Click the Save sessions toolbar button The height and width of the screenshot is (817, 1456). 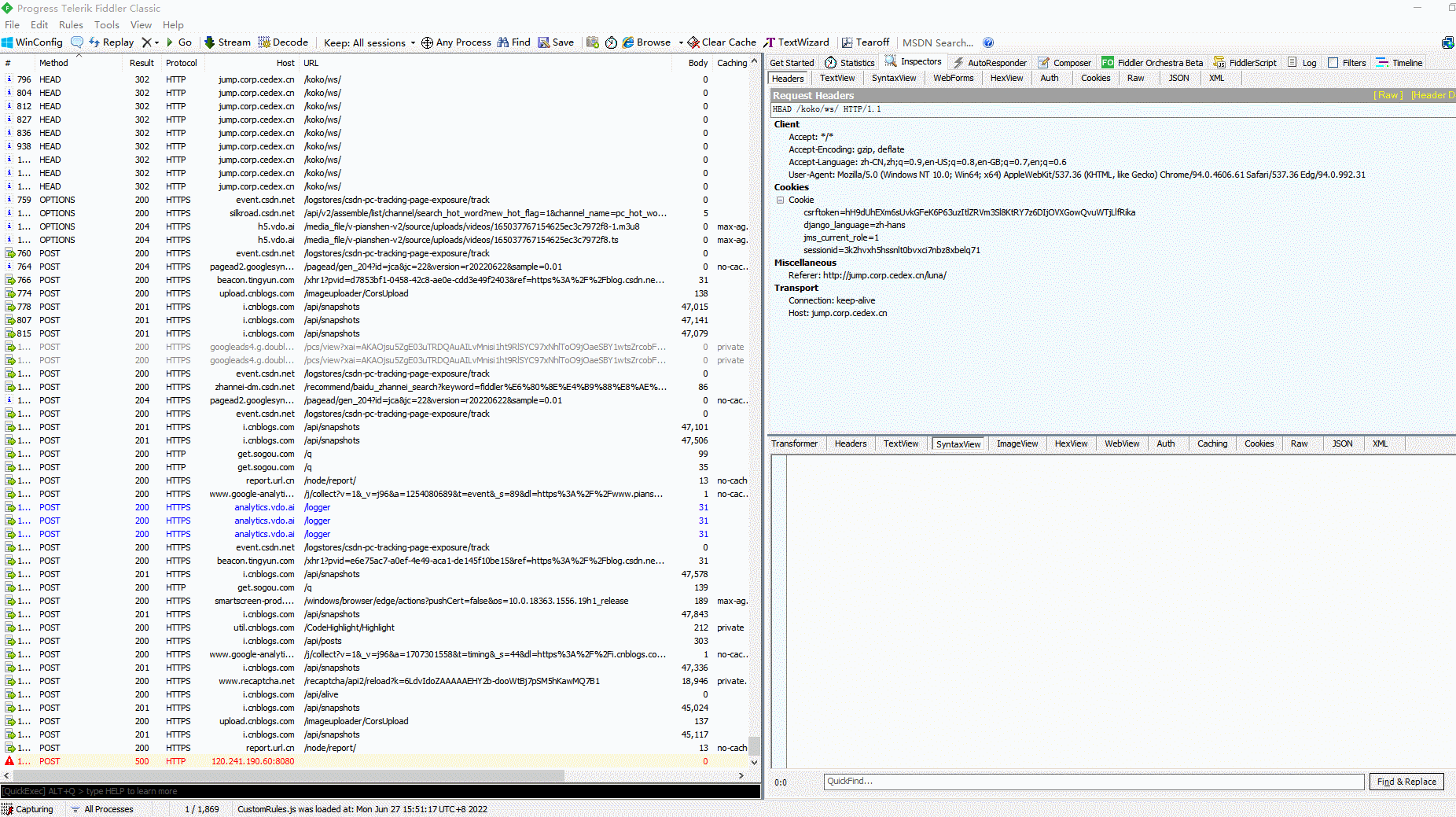click(x=556, y=42)
